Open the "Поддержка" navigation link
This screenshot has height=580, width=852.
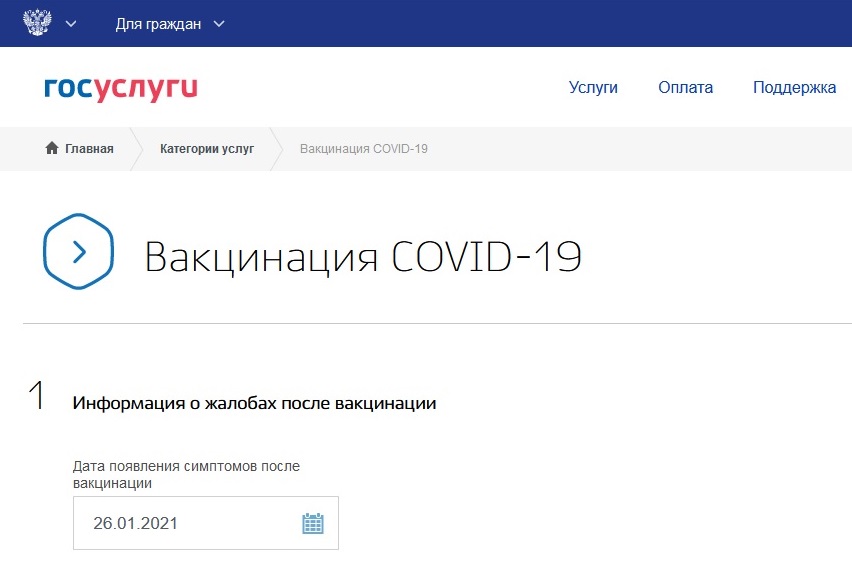794,88
